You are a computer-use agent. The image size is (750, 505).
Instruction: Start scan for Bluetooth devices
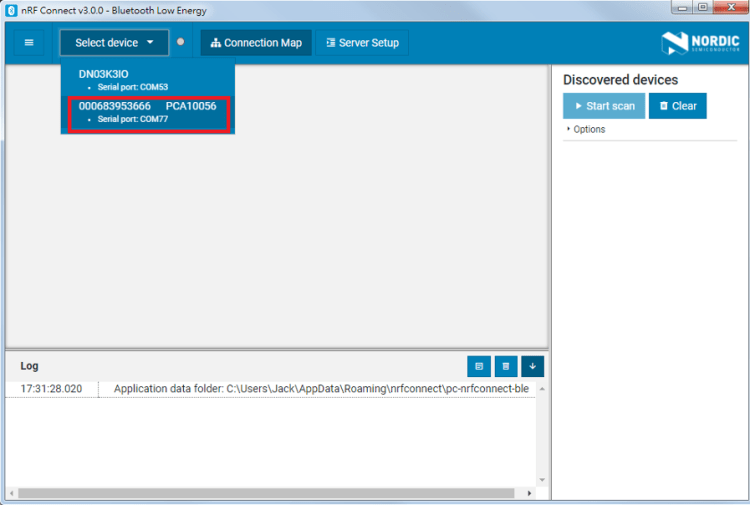[x=604, y=106]
